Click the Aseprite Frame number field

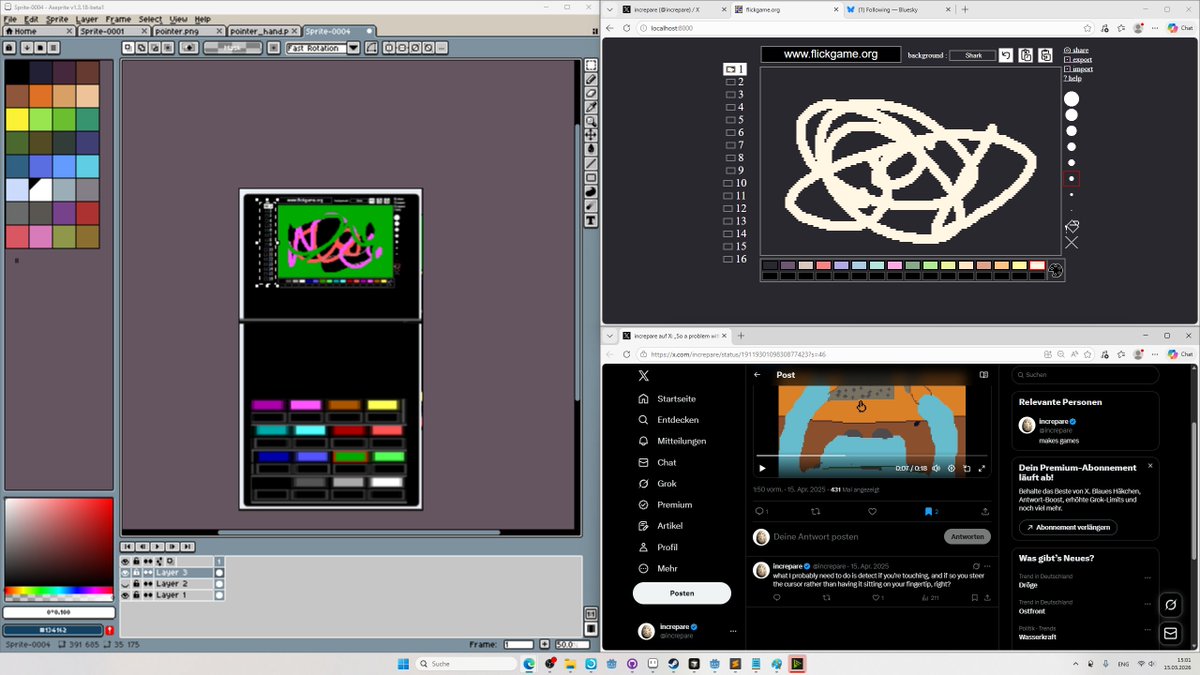click(x=519, y=645)
